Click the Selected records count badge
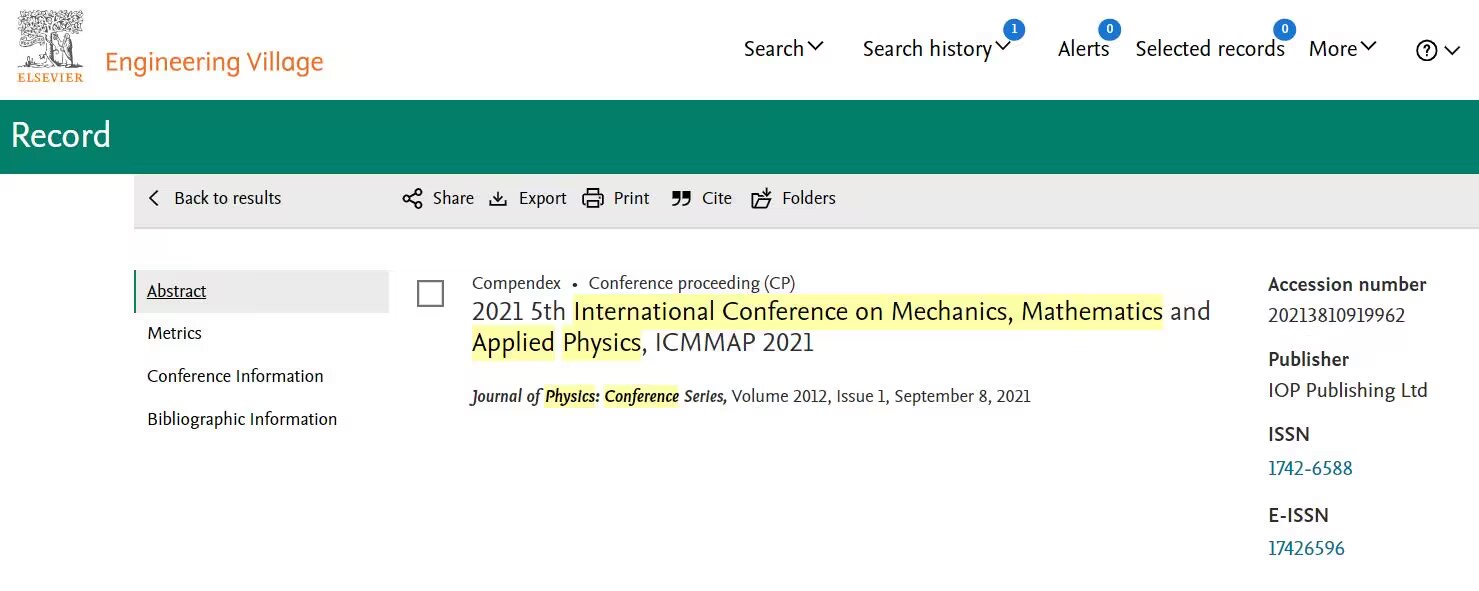This screenshot has height=591, width=1479. coord(1284,29)
